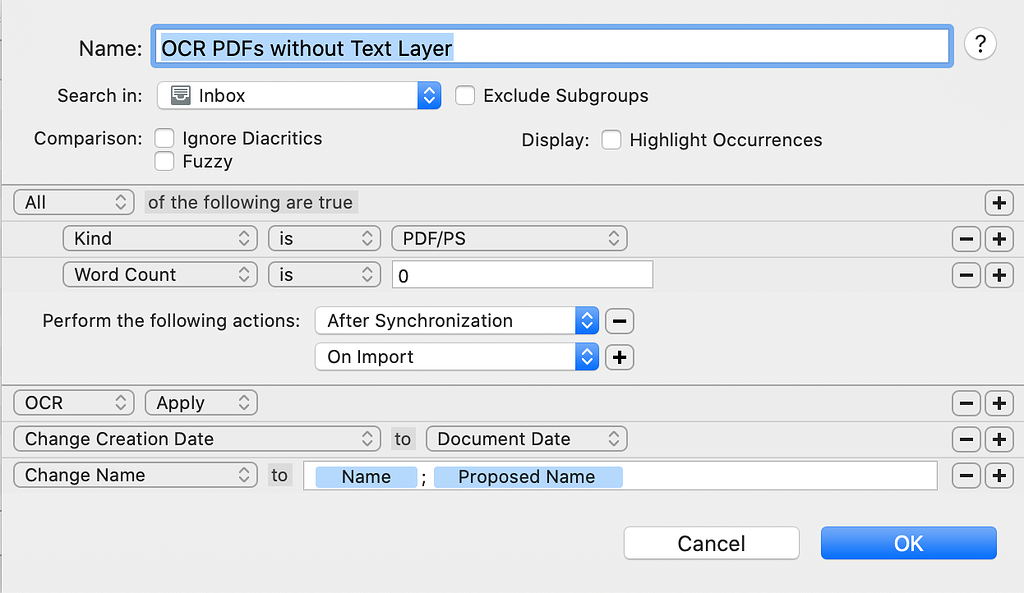
Task: Enable the Exclude Subgroups checkbox
Action: (465, 96)
